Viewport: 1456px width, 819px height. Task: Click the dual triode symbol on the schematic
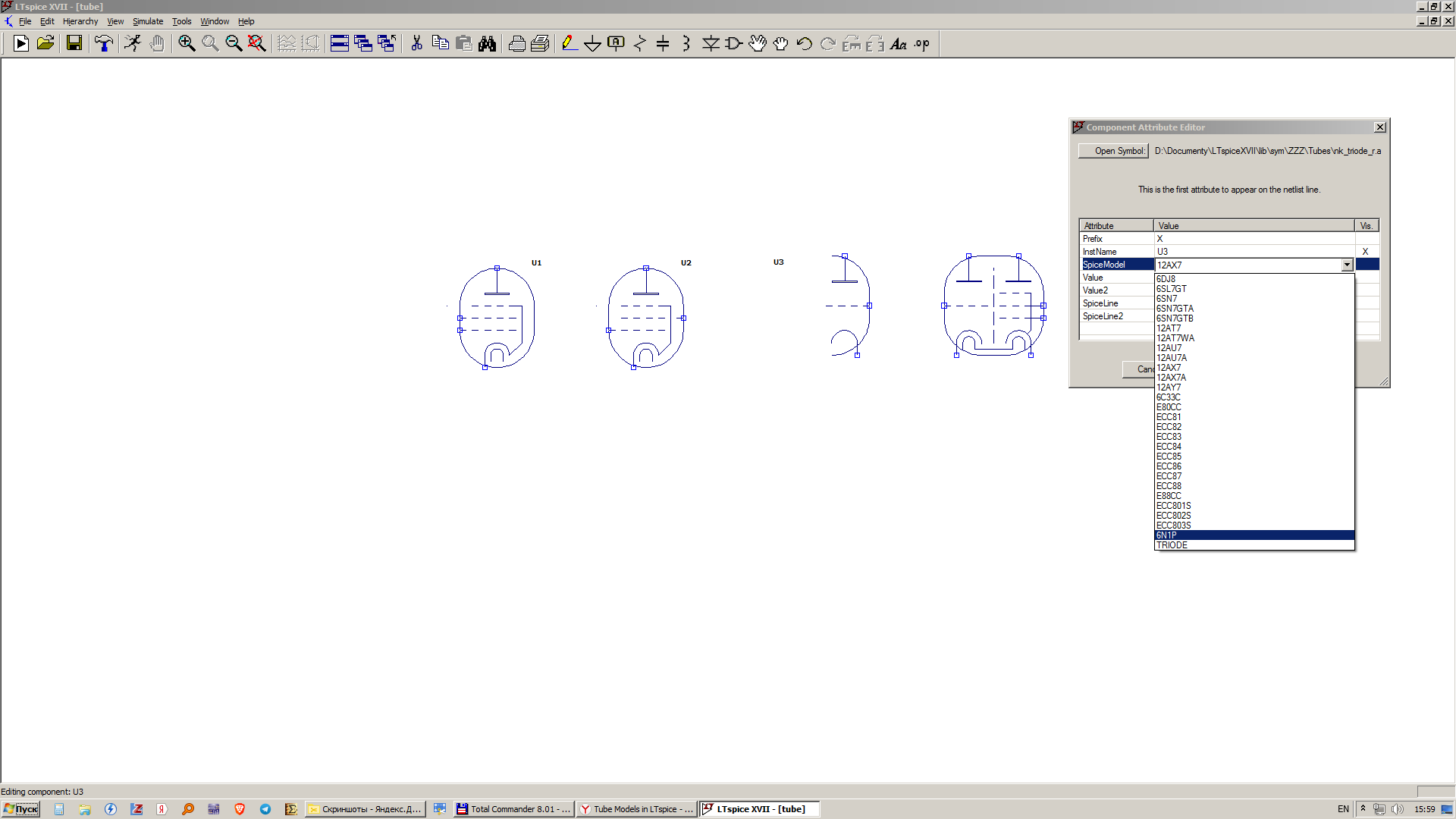993,306
